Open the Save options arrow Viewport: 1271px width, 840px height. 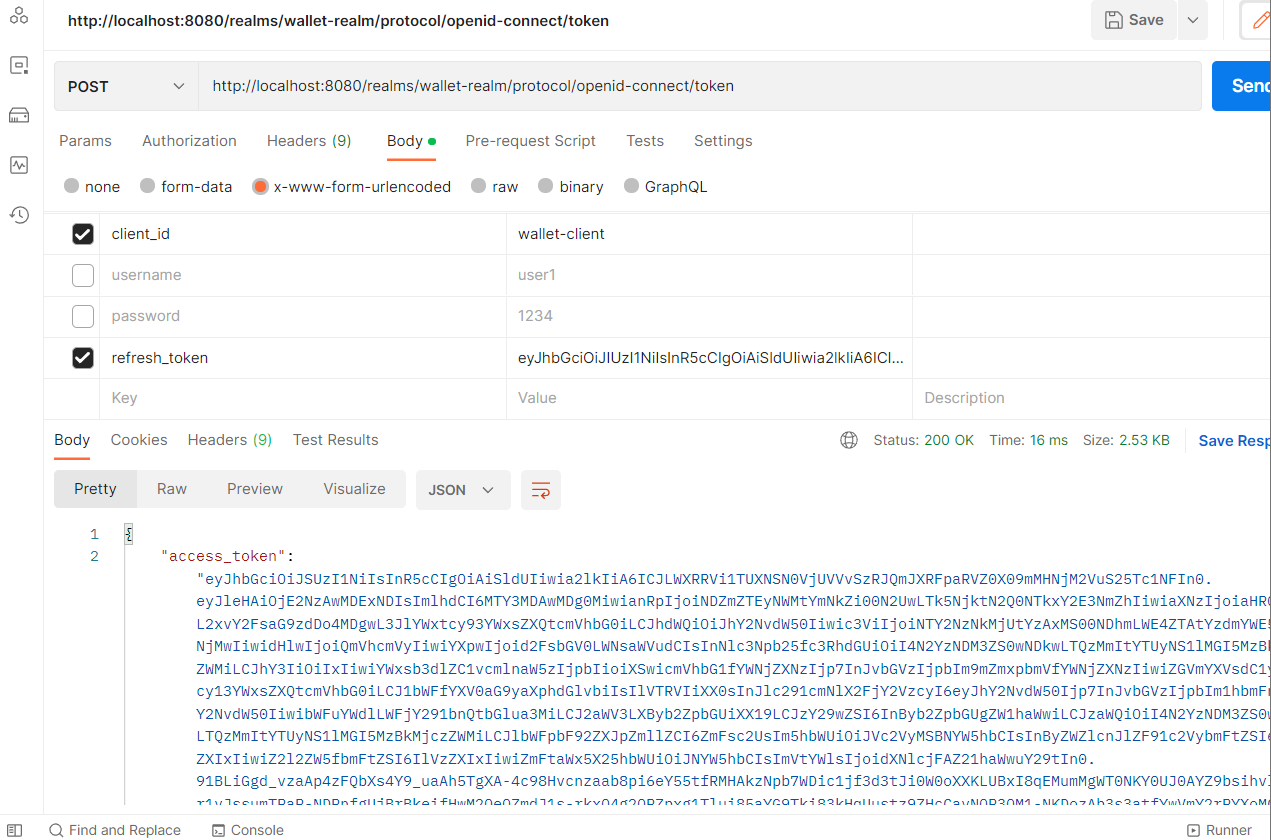click(x=1193, y=19)
